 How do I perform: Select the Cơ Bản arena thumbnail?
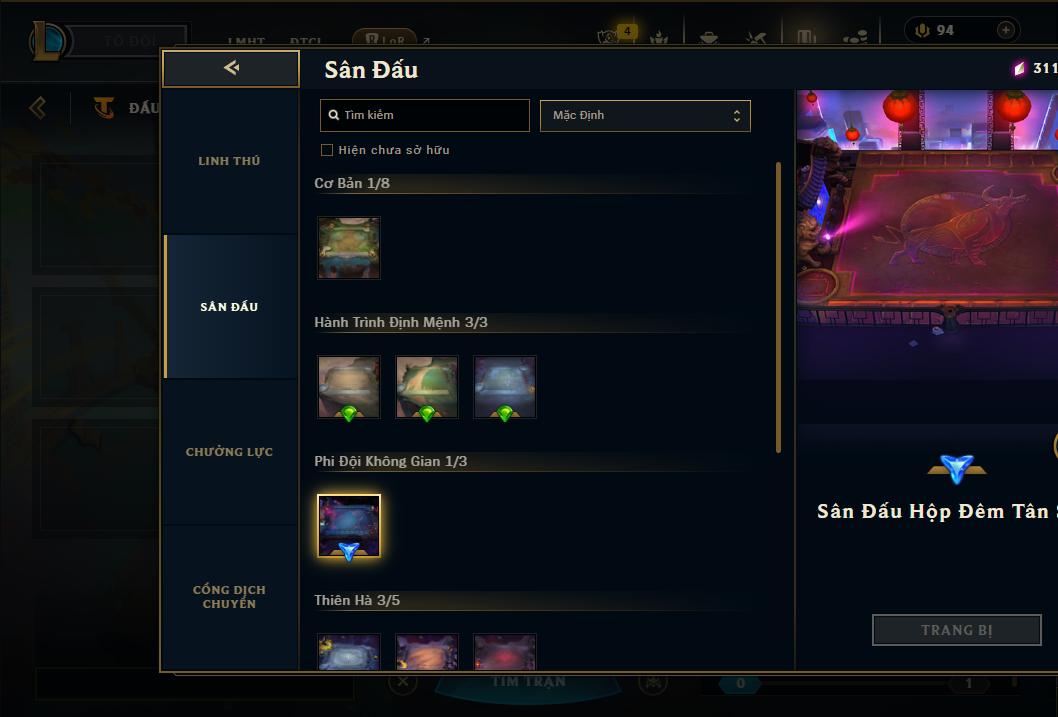(349, 248)
